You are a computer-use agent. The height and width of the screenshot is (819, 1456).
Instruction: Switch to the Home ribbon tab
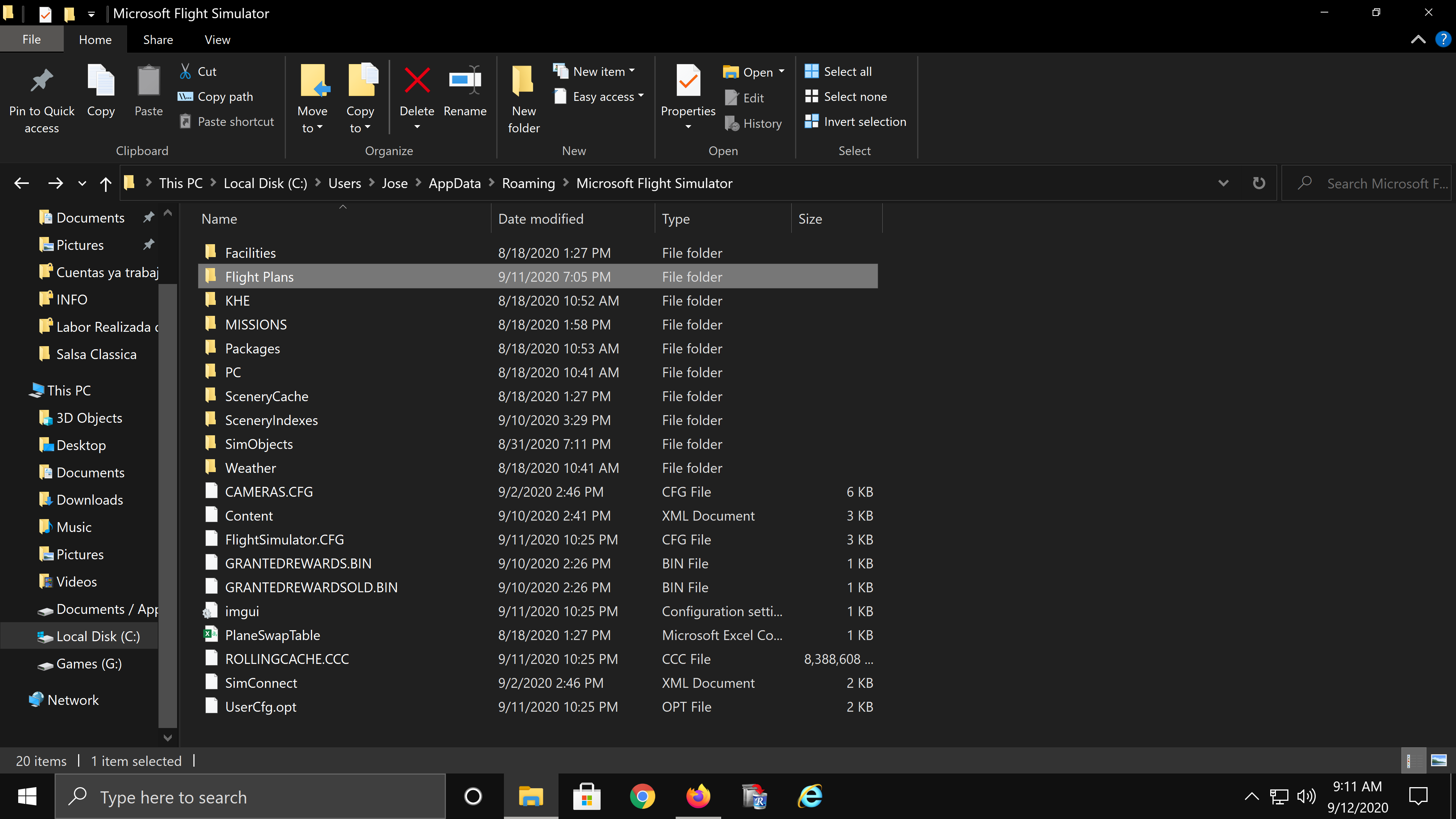tap(95, 39)
